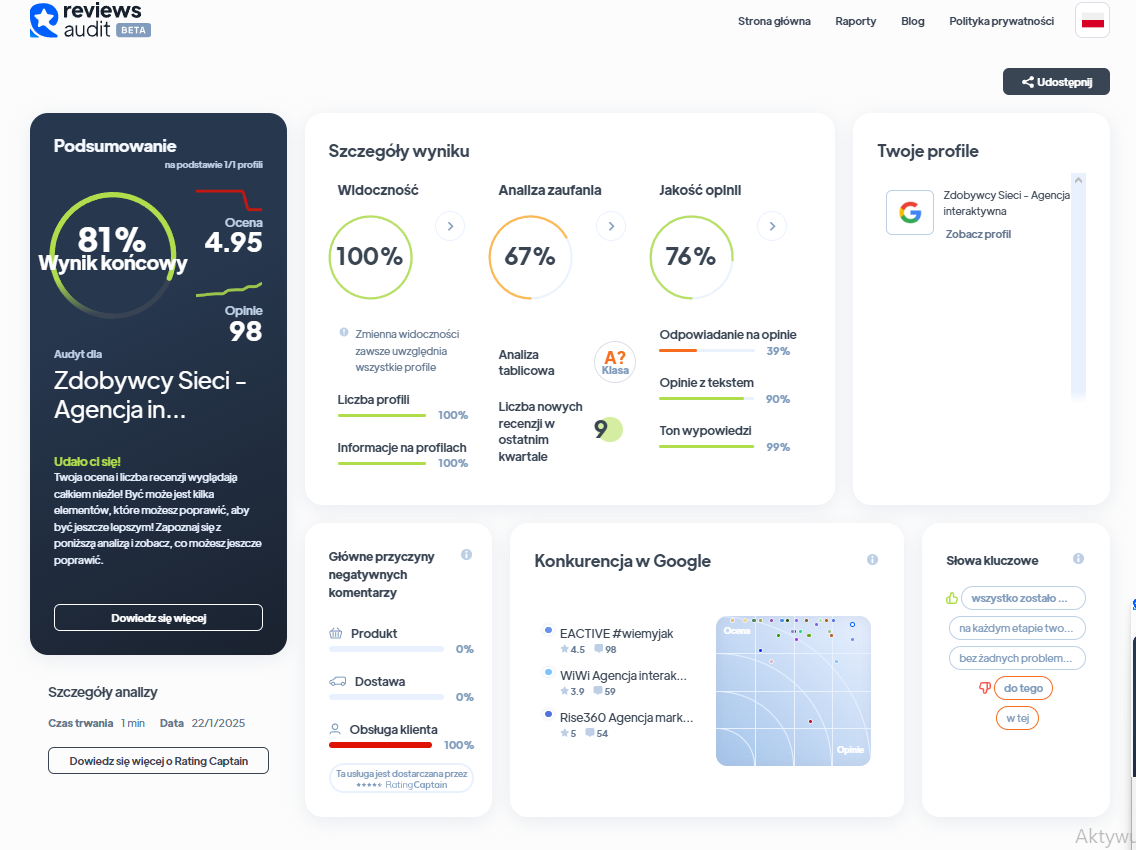
Task: Click info icon next to Konkurencja w Google
Action: (872, 559)
